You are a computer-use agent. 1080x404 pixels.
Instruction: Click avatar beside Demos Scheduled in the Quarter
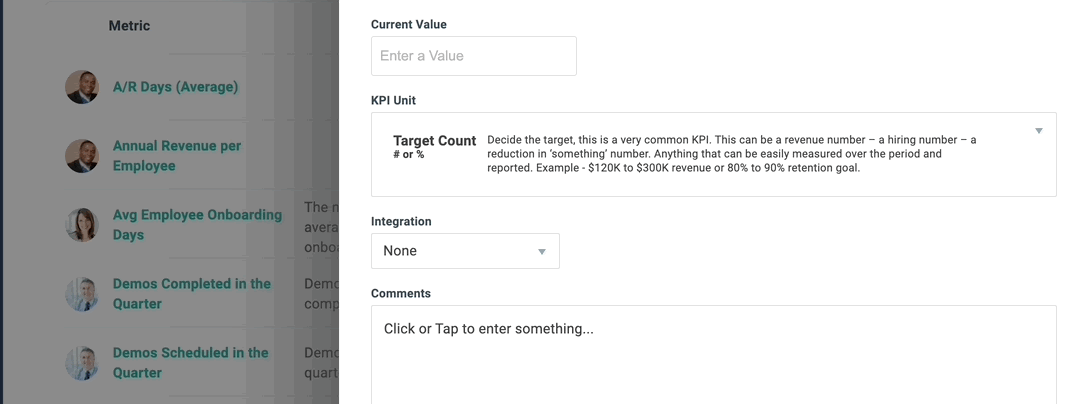82,363
